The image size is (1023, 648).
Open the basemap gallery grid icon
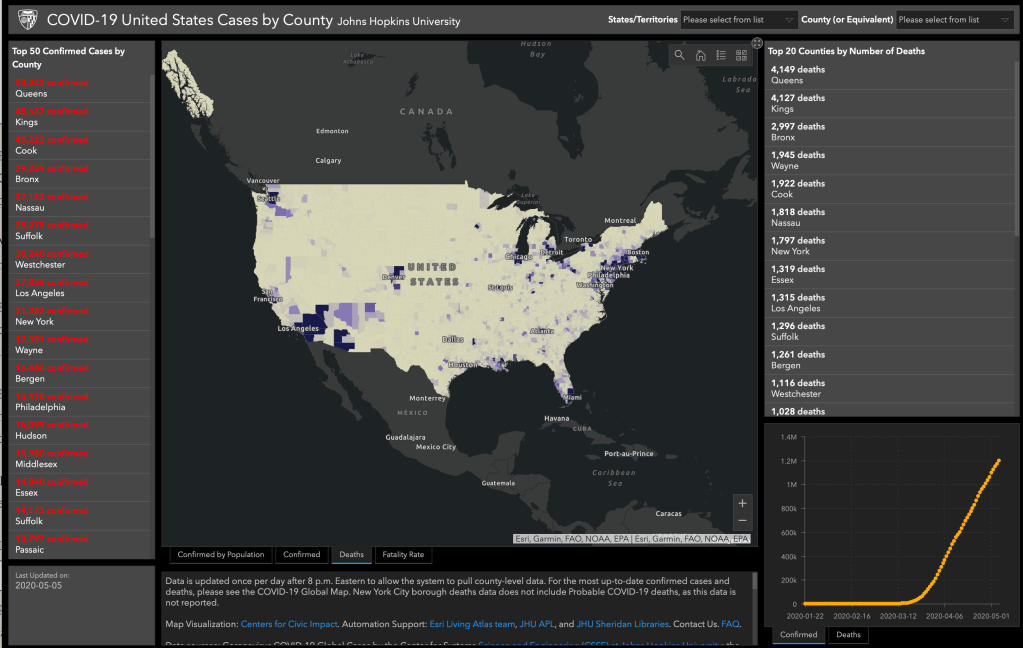(x=742, y=55)
